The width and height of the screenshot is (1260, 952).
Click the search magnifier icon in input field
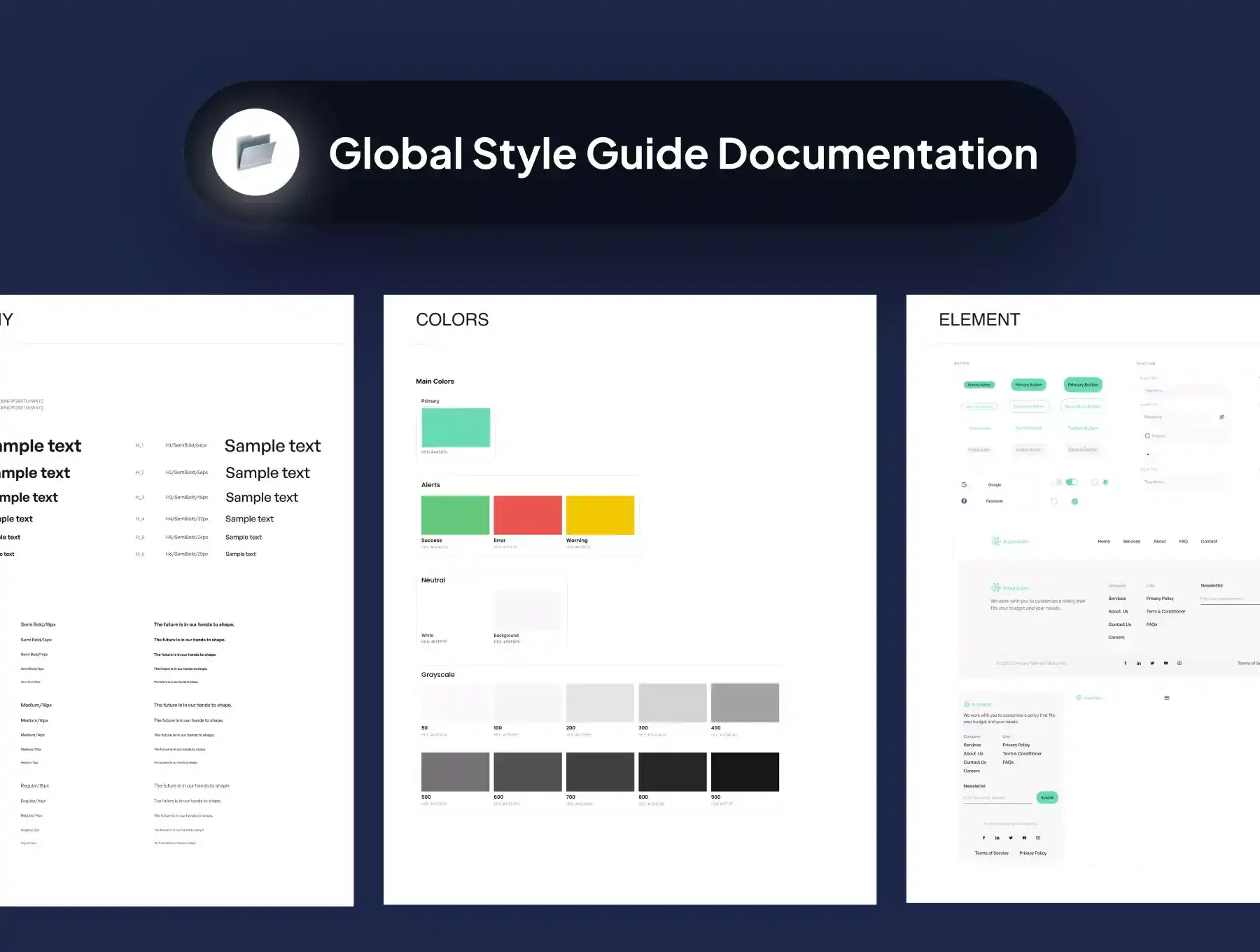pyautogui.click(x=1147, y=436)
